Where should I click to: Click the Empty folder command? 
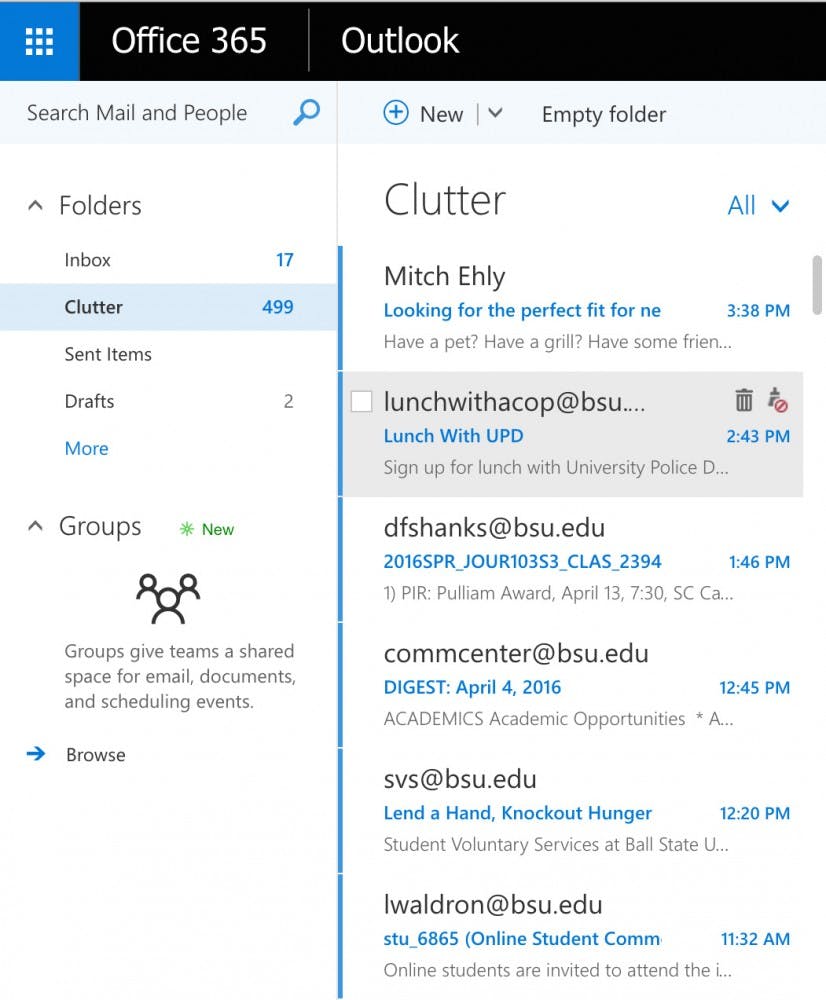(603, 114)
